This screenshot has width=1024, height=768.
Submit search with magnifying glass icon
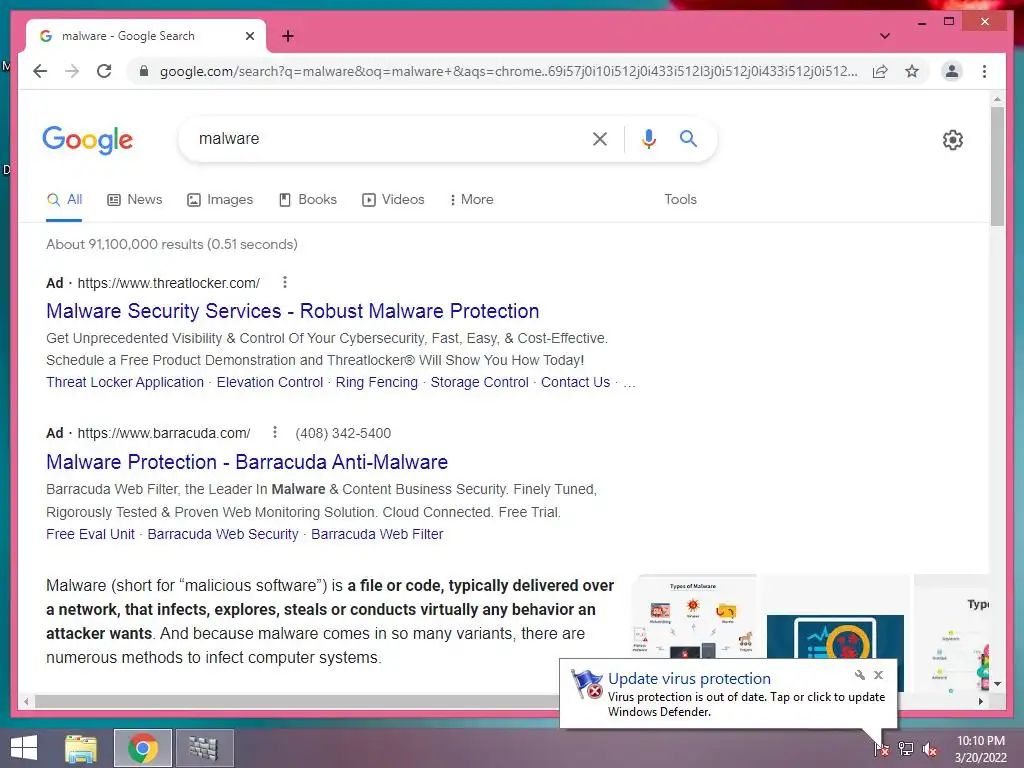coord(688,138)
